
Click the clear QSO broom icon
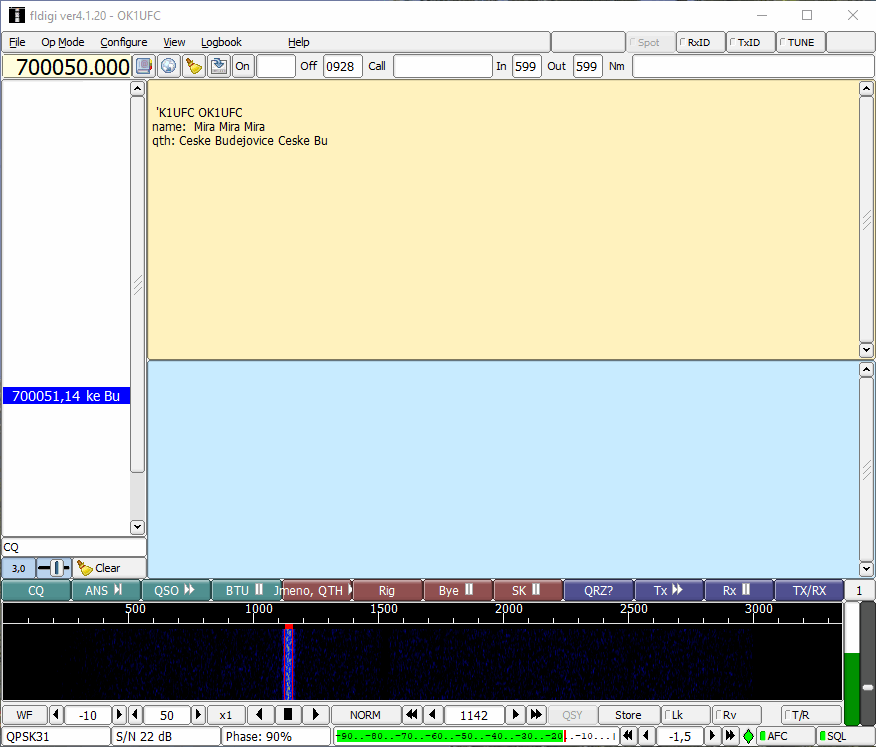[194, 66]
